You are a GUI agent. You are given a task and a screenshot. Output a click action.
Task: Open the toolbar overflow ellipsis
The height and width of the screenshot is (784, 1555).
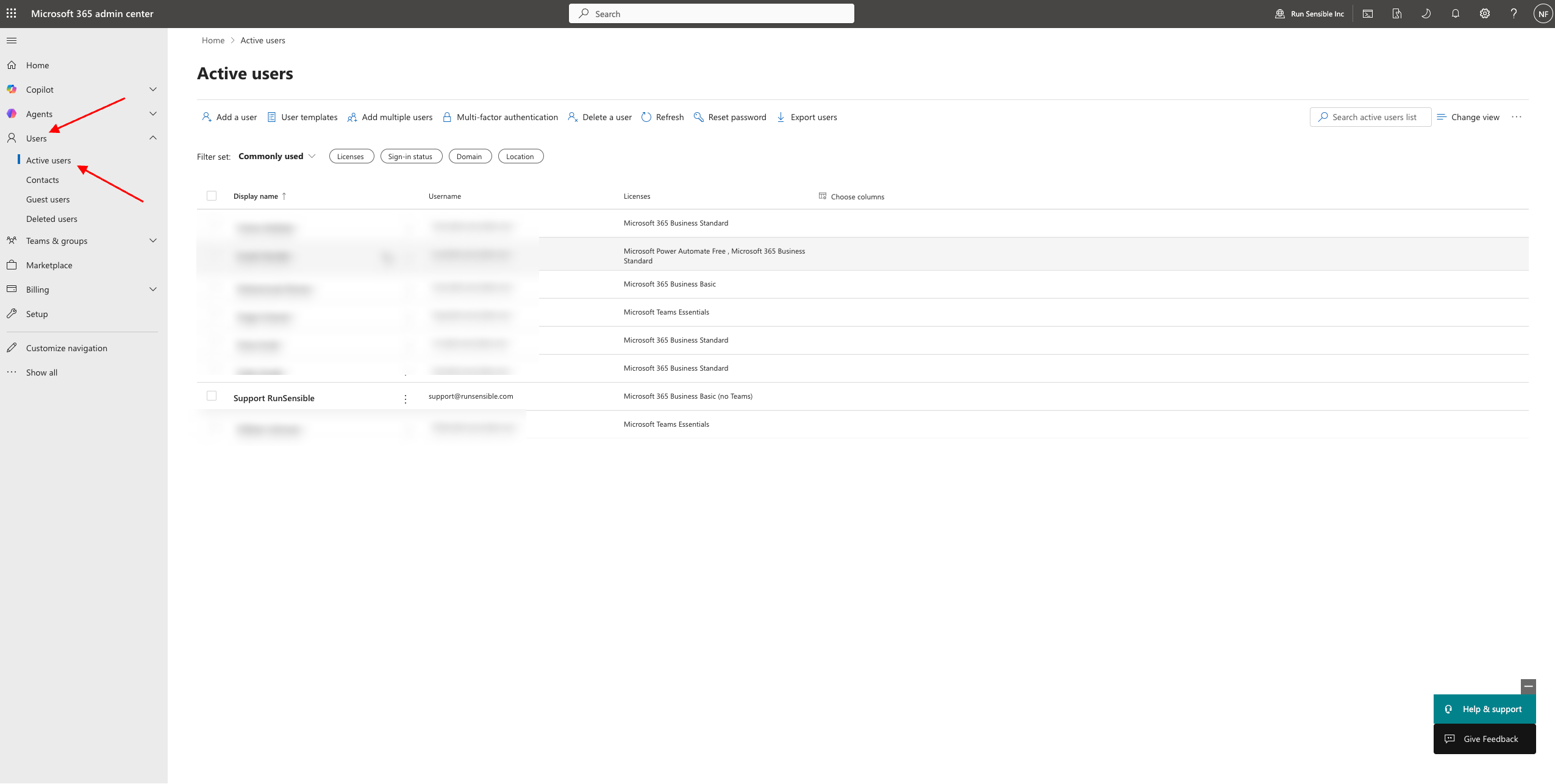1517,117
